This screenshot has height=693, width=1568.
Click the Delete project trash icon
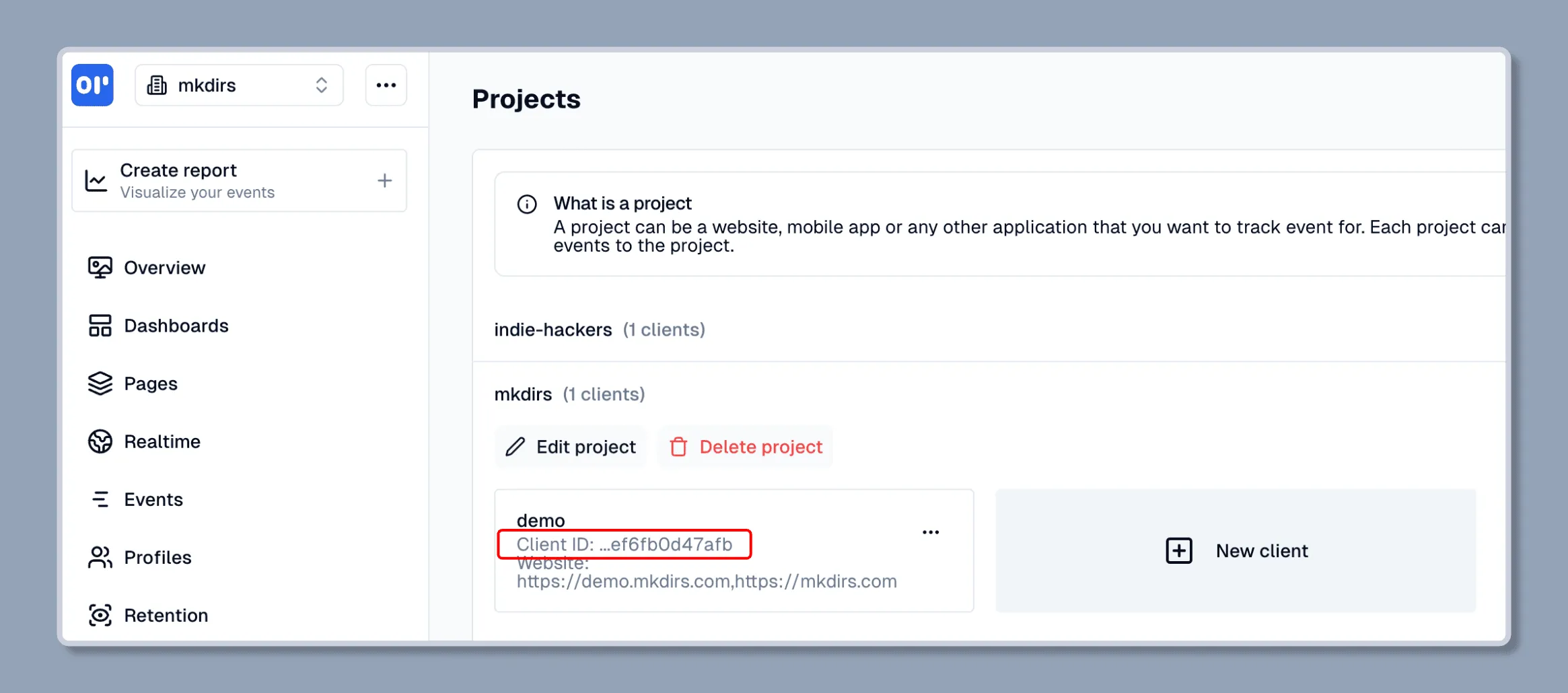(x=680, y=446)
